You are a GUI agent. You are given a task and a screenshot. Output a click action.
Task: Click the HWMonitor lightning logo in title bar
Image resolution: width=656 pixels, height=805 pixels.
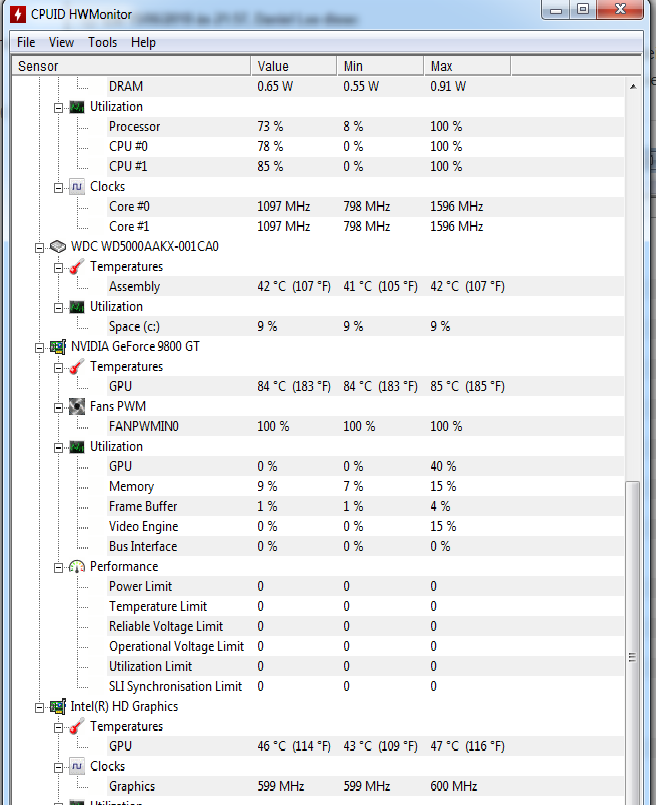pos(17,14)
